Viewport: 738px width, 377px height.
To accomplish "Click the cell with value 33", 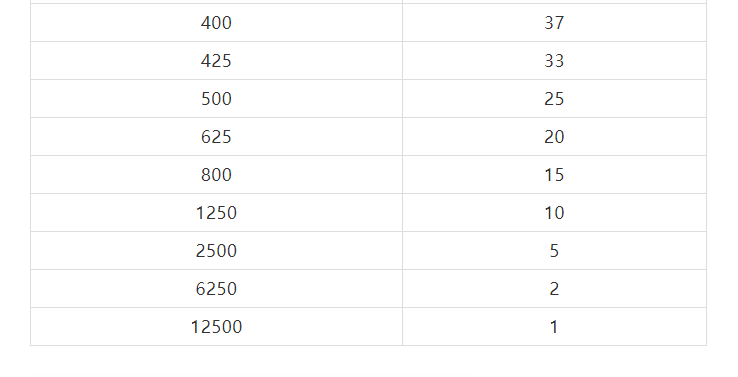I will pos(554,61).
